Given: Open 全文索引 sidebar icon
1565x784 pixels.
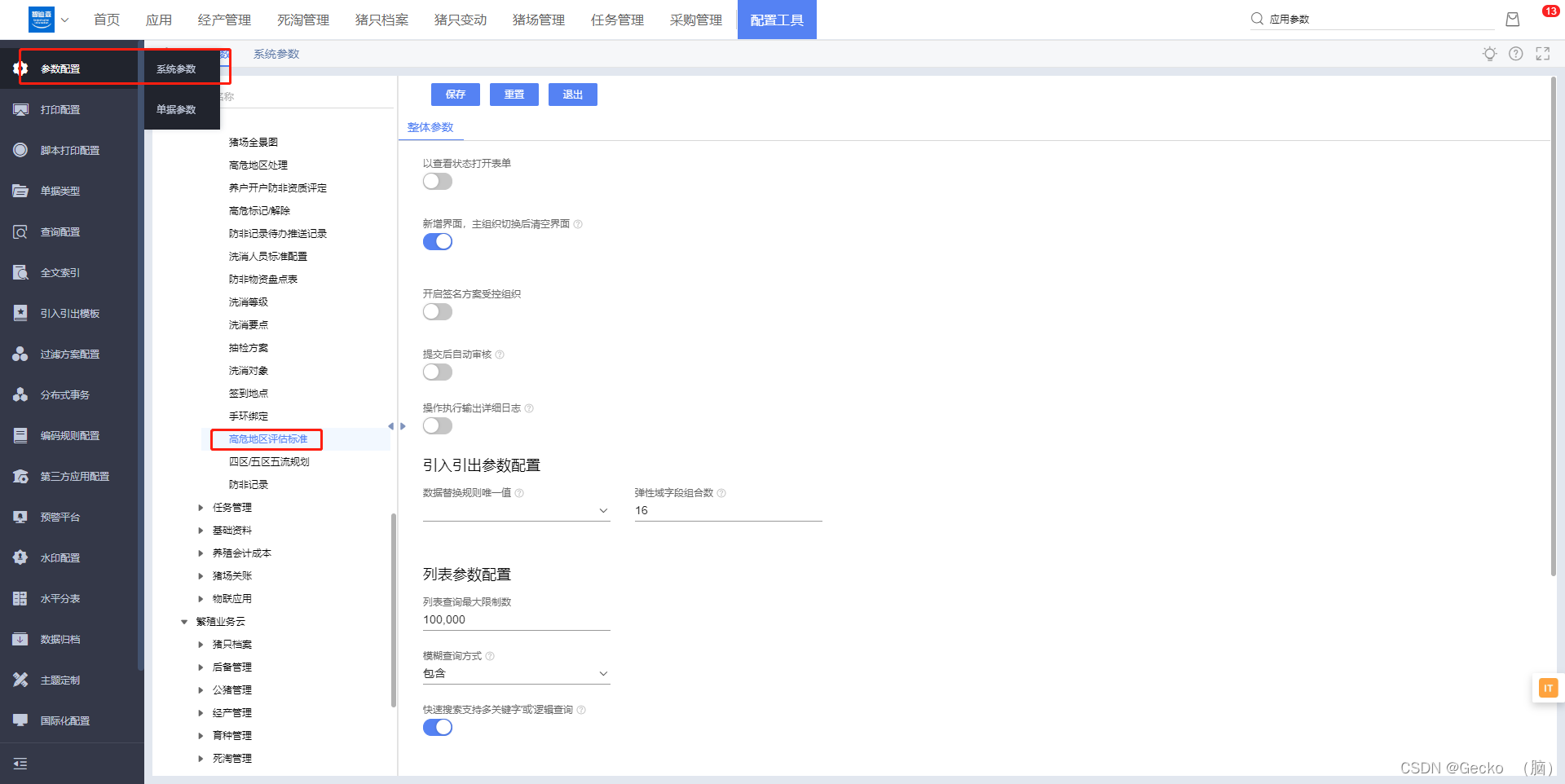Looking at the screenshot, I should click(20, 272).
